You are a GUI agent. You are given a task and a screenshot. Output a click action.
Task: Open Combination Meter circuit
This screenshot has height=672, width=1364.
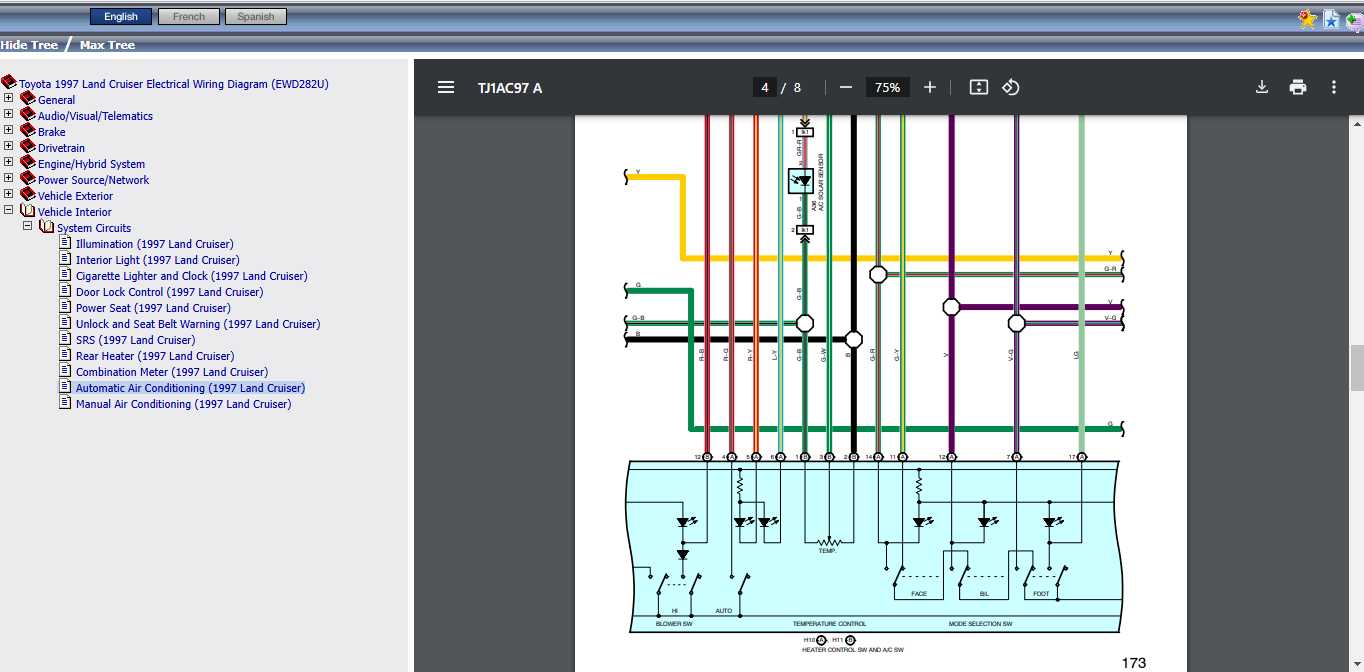coord(172,372)
